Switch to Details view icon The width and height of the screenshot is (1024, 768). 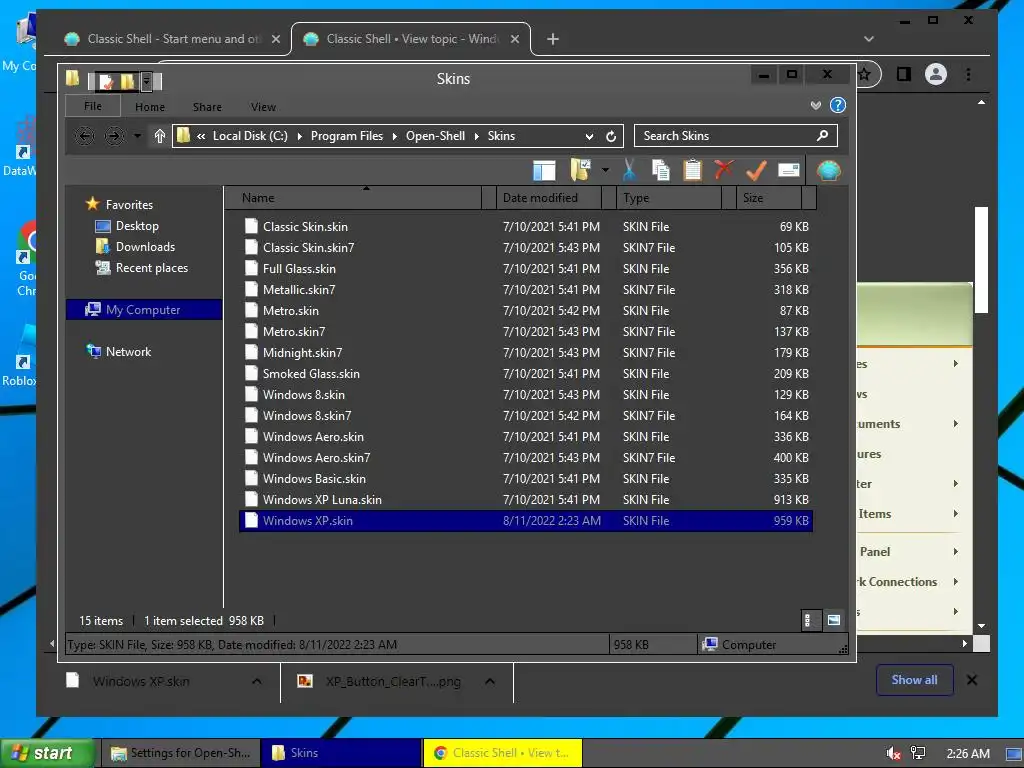809,620
